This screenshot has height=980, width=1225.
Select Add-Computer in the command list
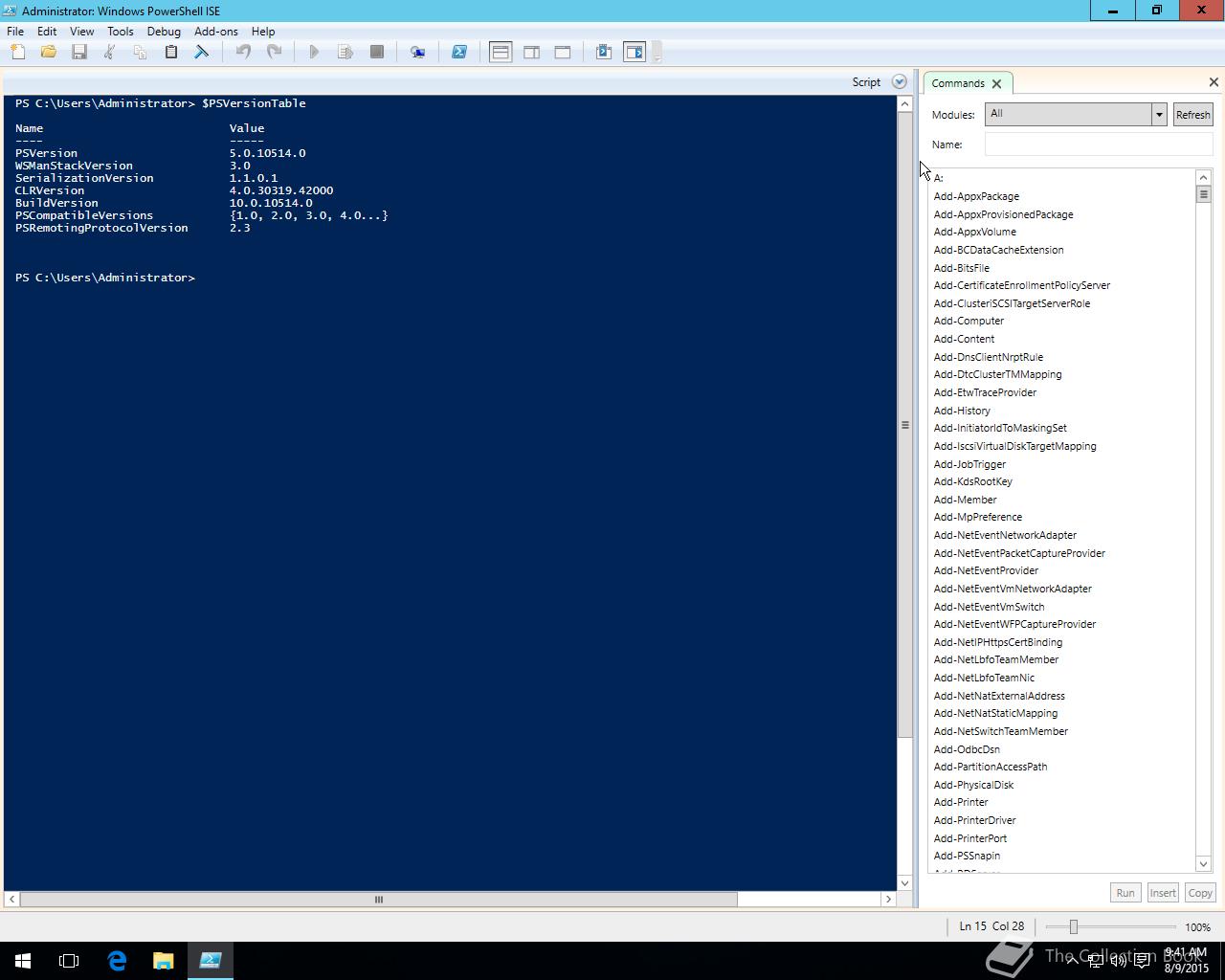tap(969, 321)
